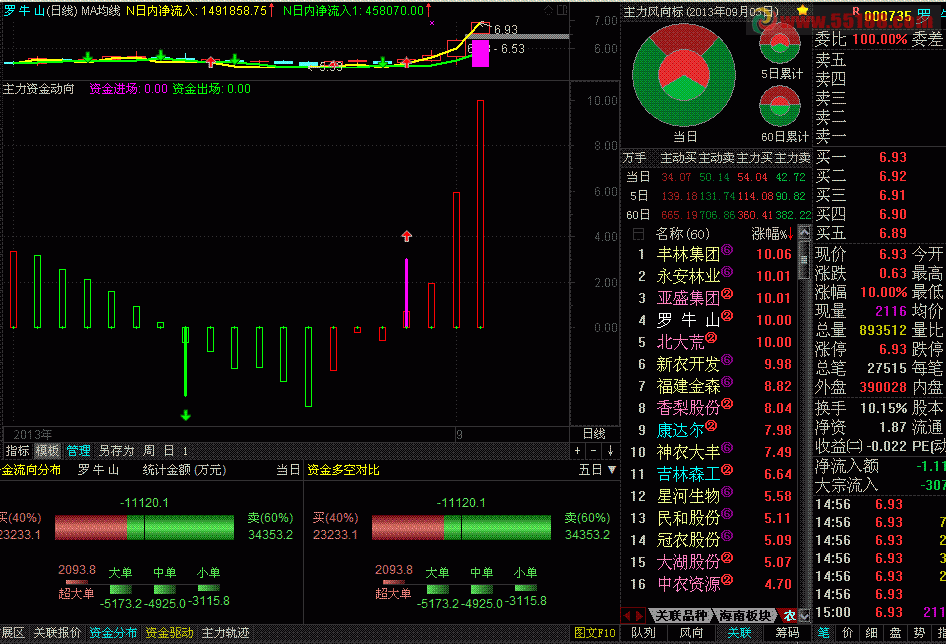The image size is (946, 644).
Task: Select the 海南板块 tab
Action: point(745,616)
